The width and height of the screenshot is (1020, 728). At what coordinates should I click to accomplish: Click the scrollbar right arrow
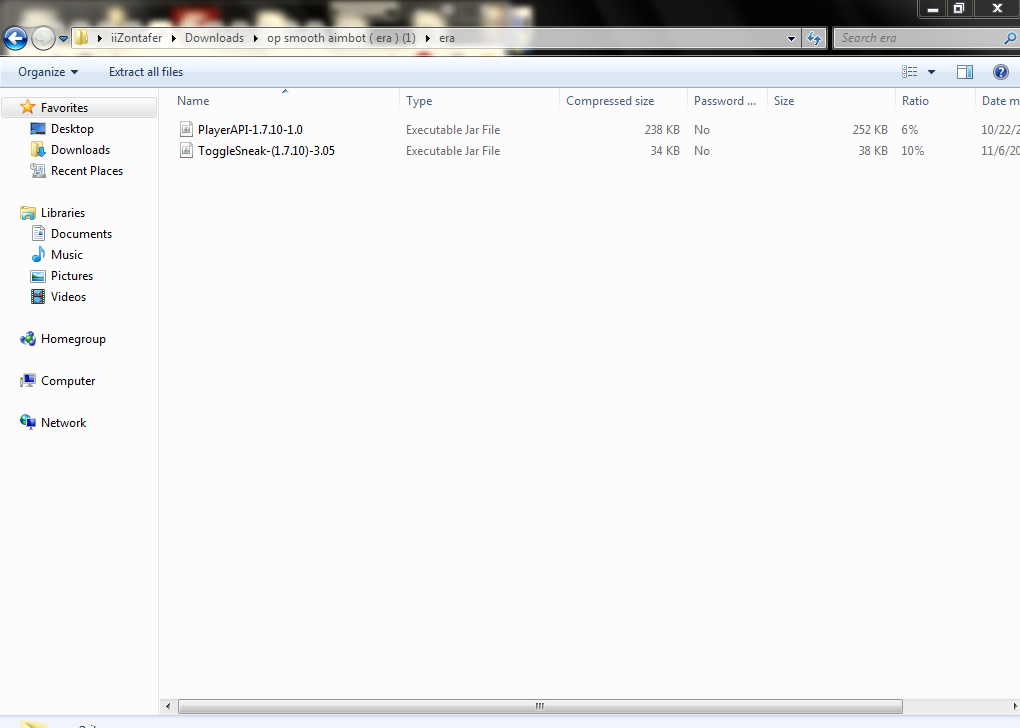click(1015, 706)
